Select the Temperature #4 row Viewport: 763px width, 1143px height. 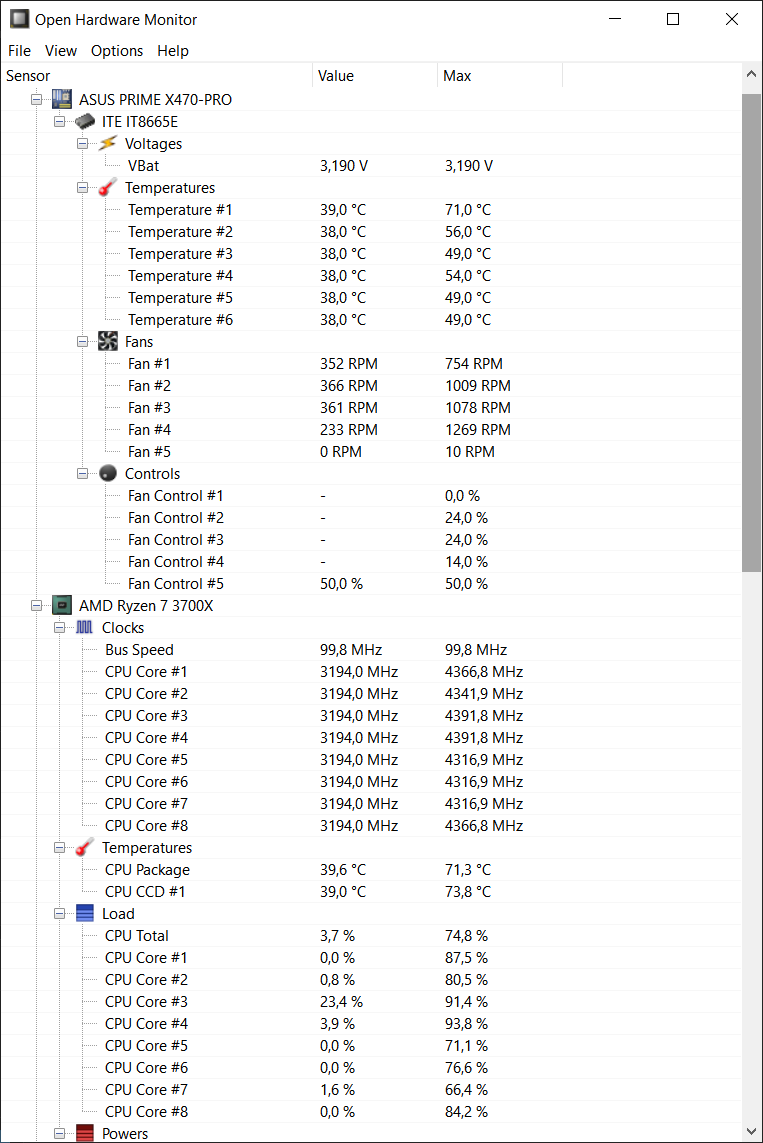coord(371,276)
